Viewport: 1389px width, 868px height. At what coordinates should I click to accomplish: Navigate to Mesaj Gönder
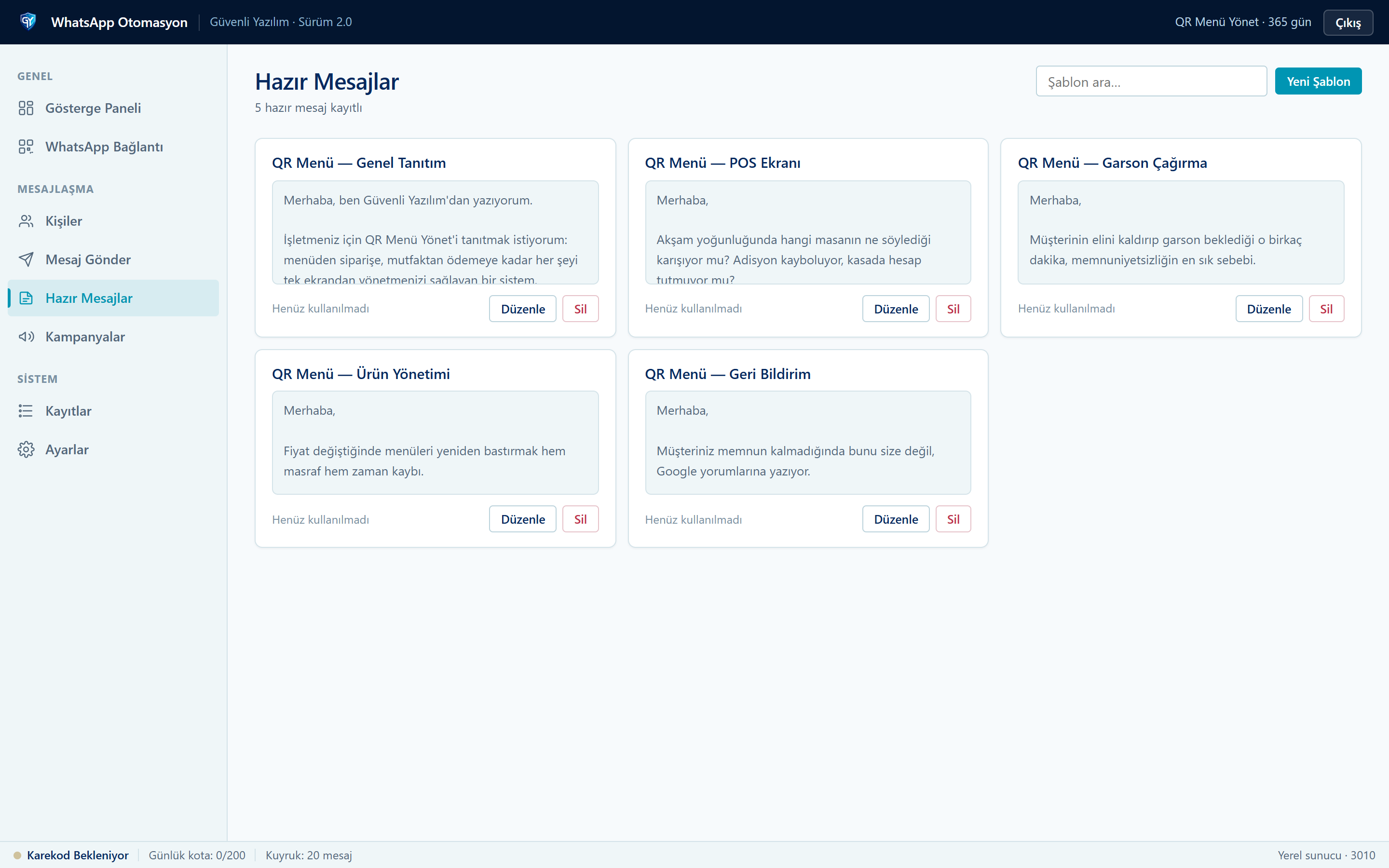tap(114, 259)
